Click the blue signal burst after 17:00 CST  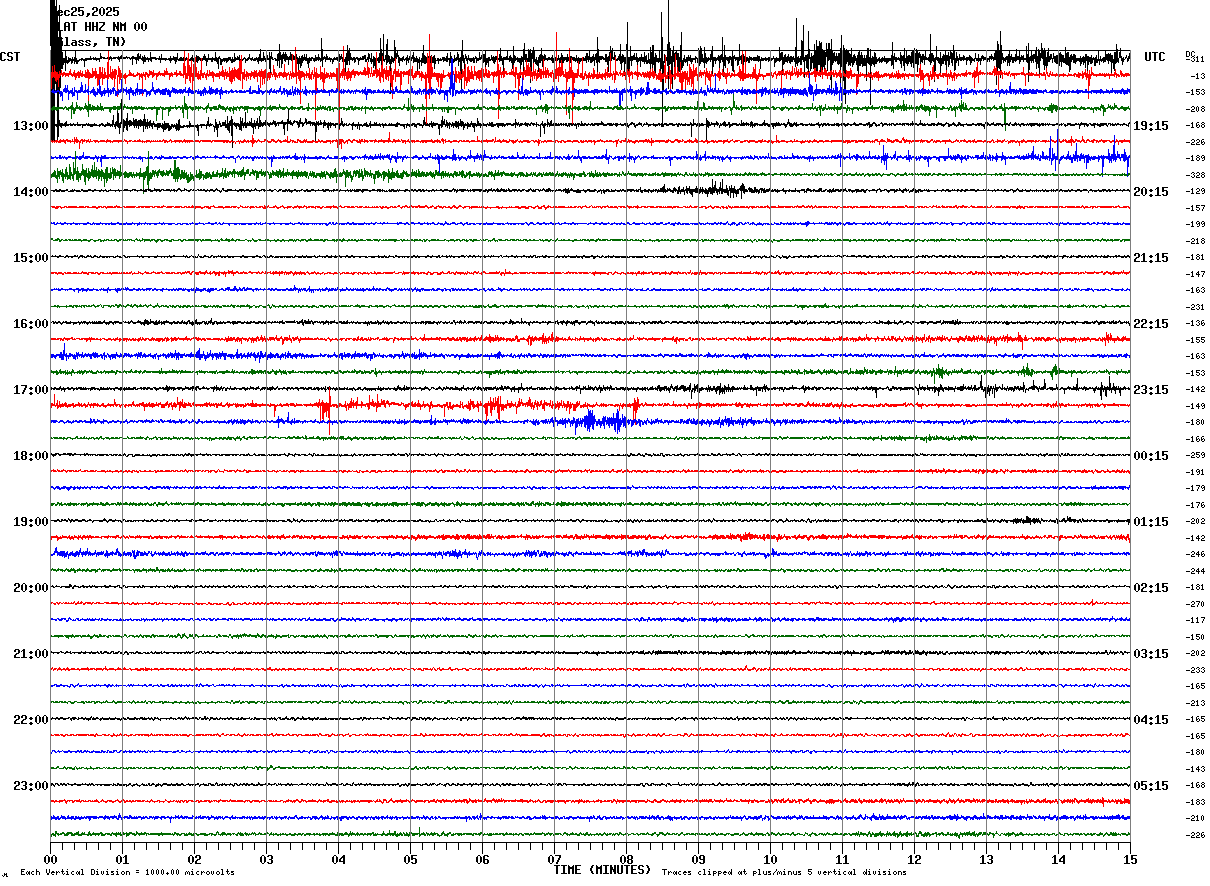pos(600,421)
